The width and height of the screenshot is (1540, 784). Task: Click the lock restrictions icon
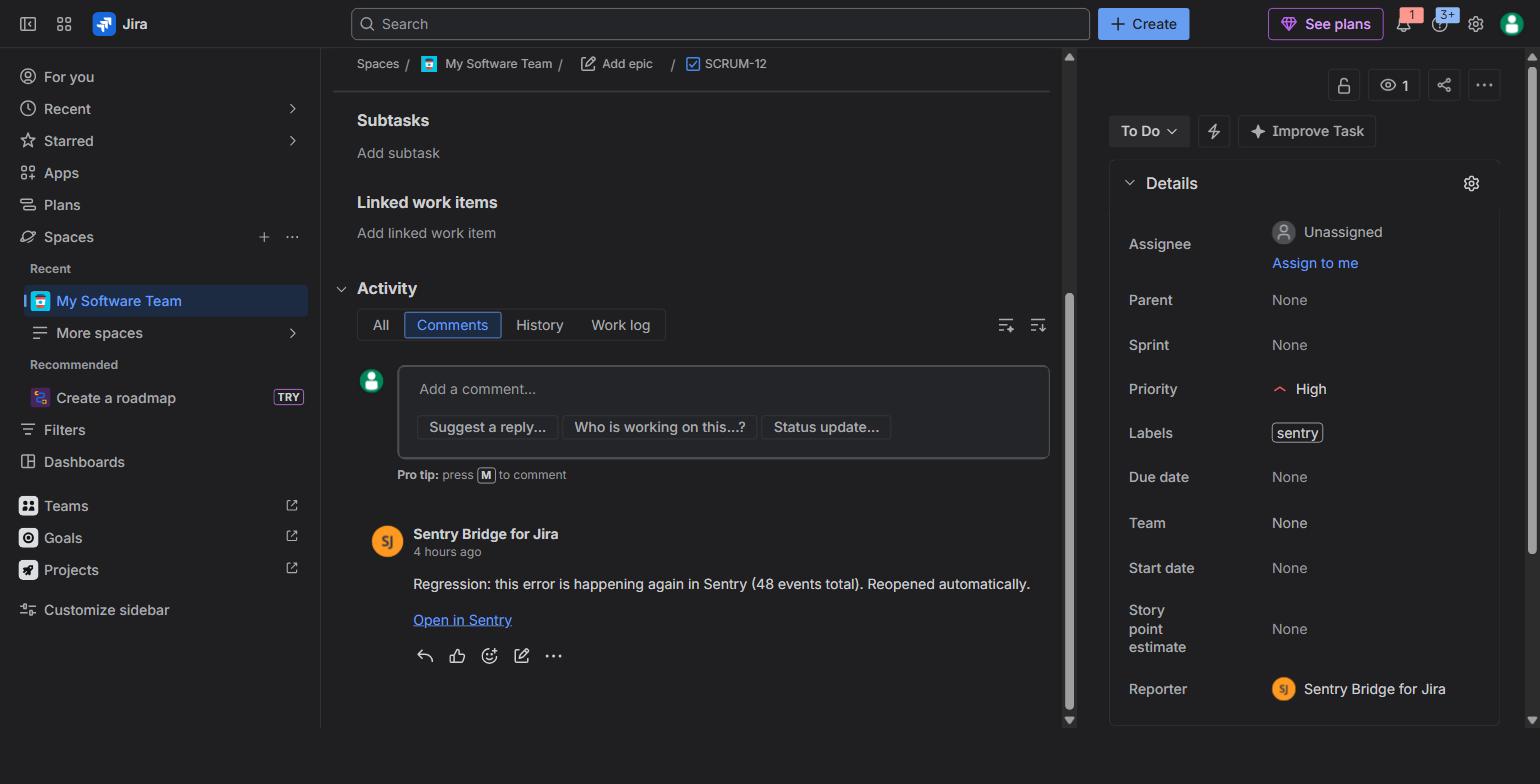click(x=1344, y=85)
